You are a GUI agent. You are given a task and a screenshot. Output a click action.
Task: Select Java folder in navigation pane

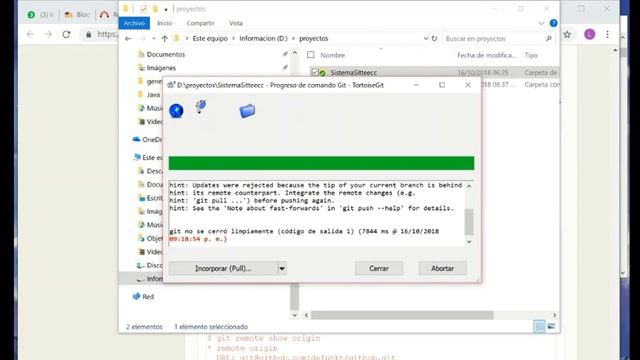[153, 95]
